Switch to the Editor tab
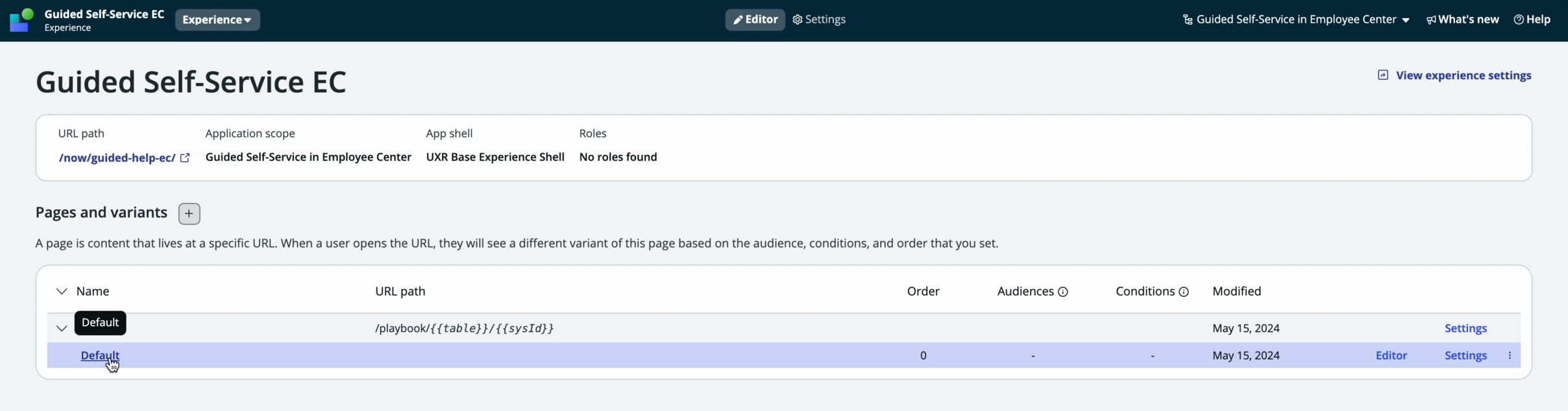Viewport: 1568px width, 411px height. (755, 19)
